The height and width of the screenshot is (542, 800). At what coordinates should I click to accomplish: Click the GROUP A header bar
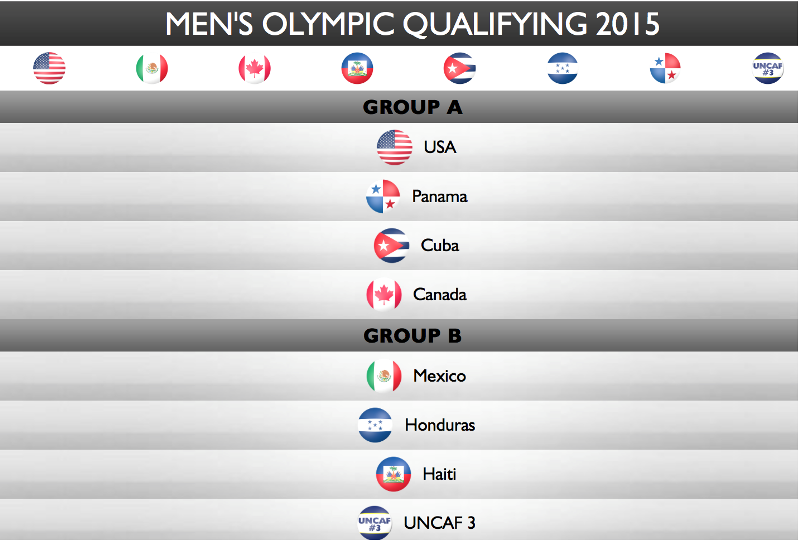pyautogui.click(x=399, y=107)
